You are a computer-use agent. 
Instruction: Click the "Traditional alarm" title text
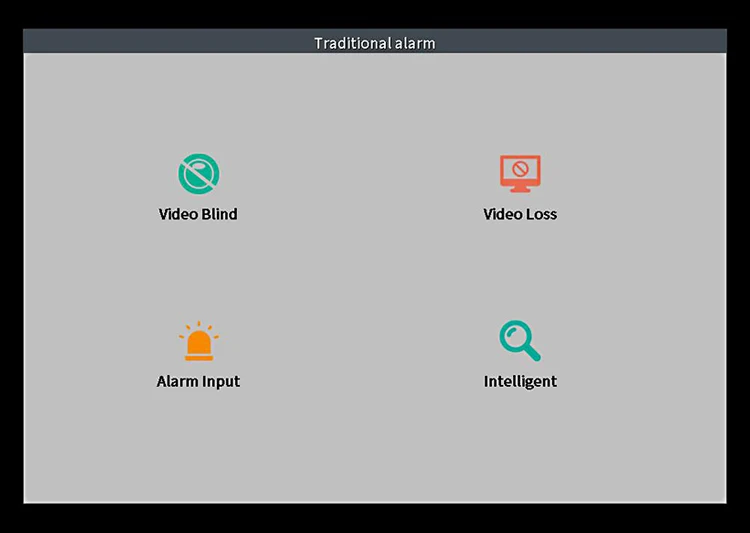tap(375, 43)
